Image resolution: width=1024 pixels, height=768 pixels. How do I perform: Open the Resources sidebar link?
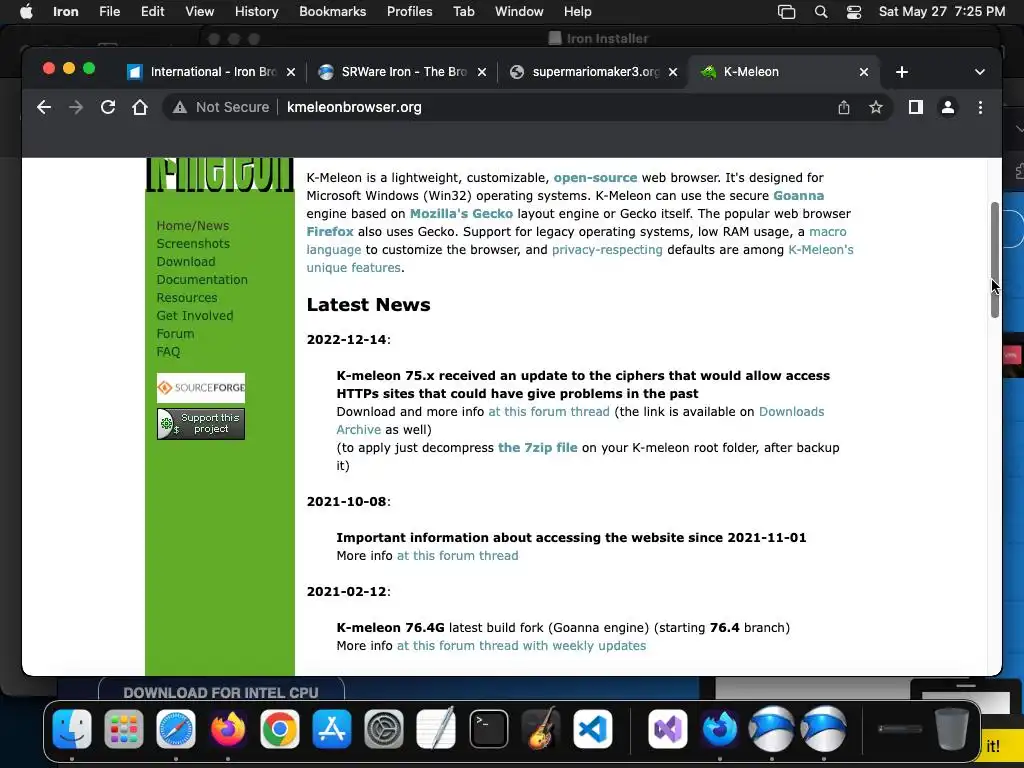[187, 297]
